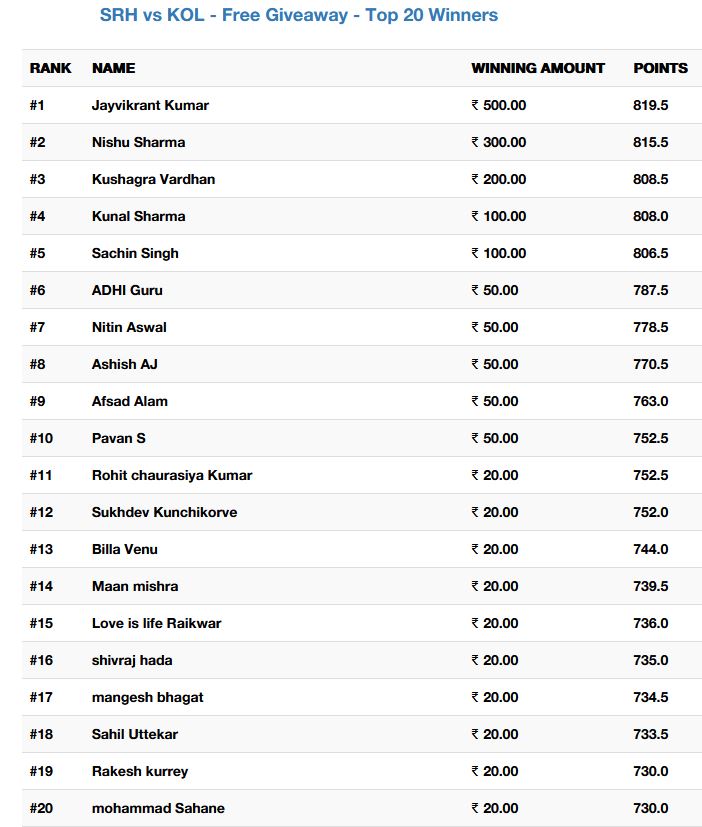Click the Nishu Sharma row name

point(138,142)
